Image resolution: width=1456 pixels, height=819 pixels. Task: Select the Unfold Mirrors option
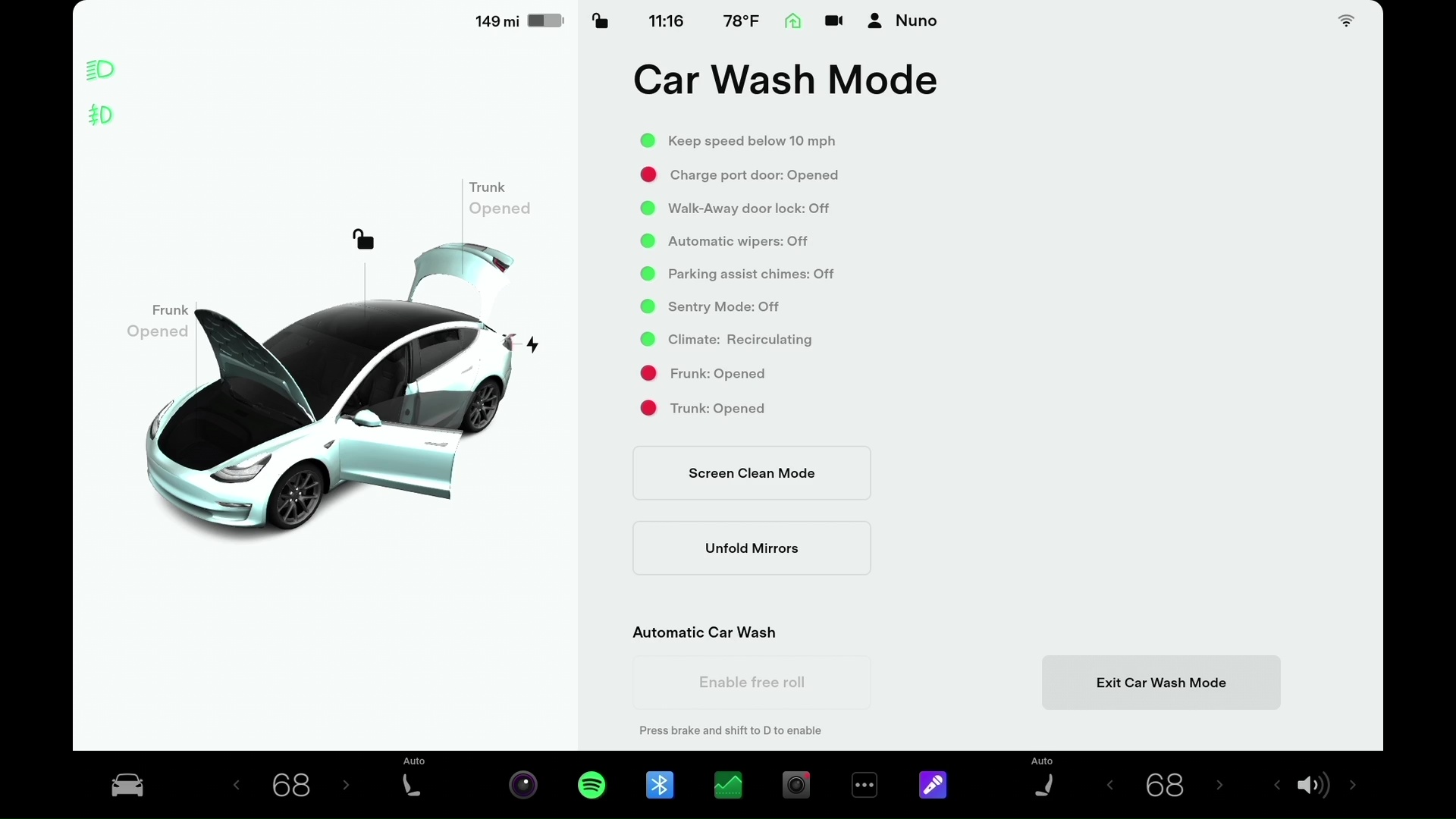751,547
